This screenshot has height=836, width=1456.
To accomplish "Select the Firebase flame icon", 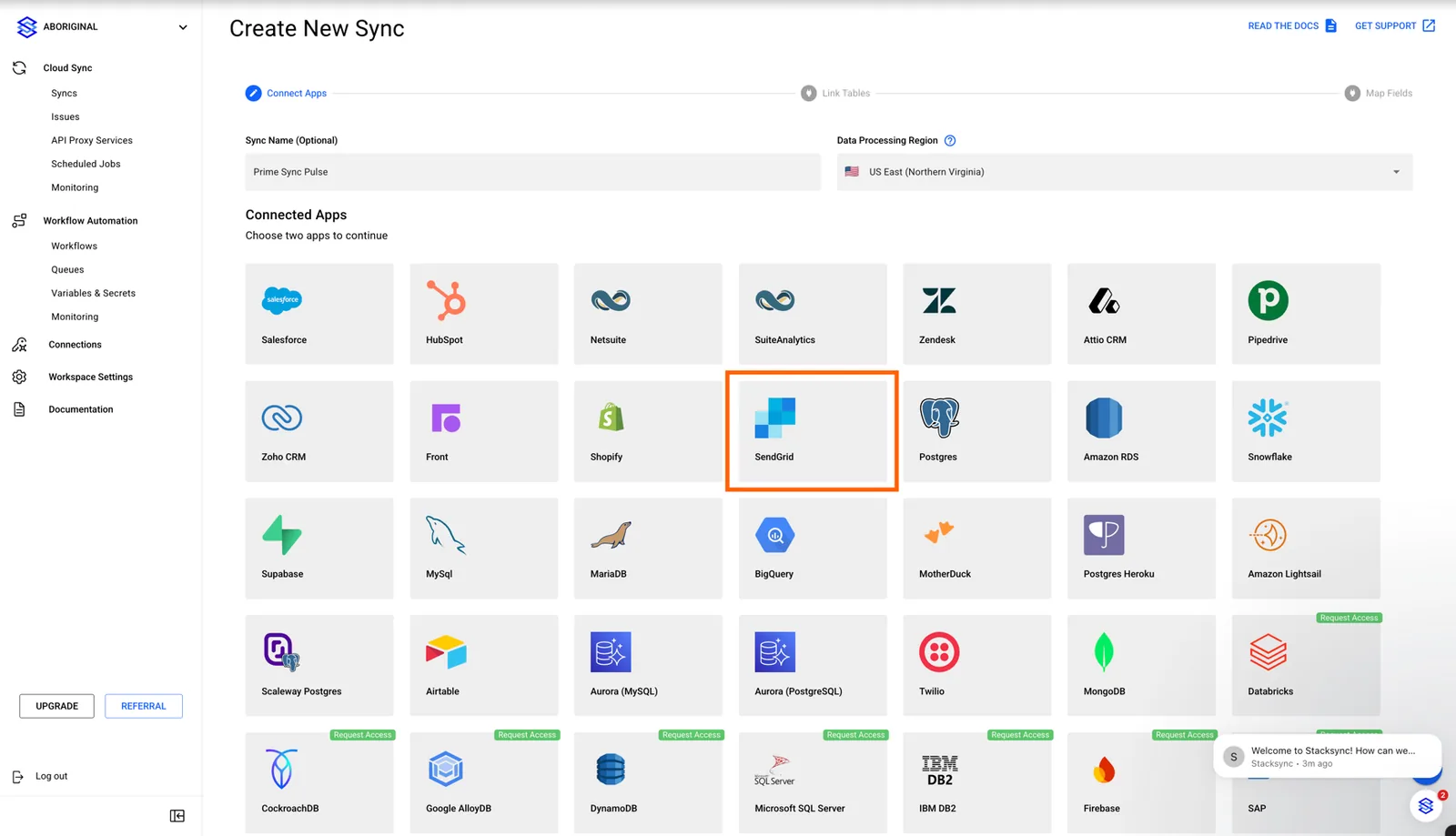I will click(x=1104, y=770).
